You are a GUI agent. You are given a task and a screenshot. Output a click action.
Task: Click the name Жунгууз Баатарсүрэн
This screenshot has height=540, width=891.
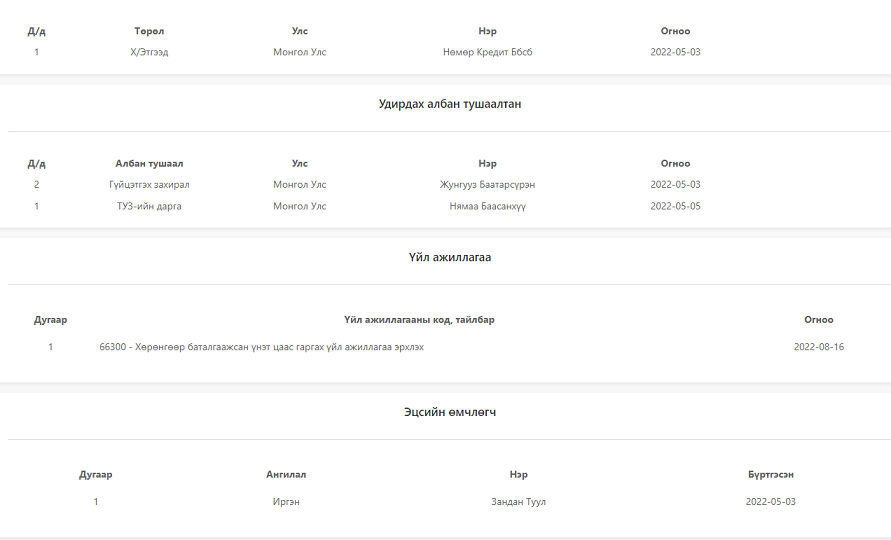pyautogui.click(x=487, y=185)
